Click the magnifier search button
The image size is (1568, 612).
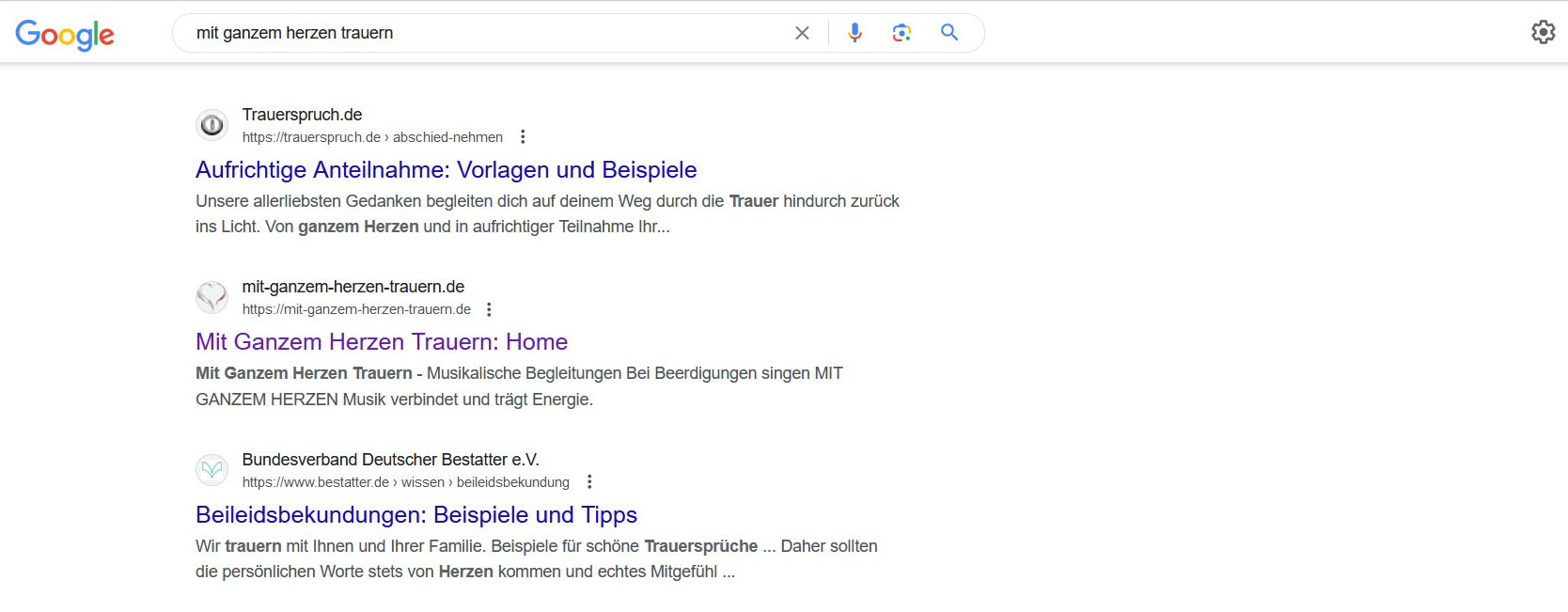pyautogui.click(x=949, y=33)
